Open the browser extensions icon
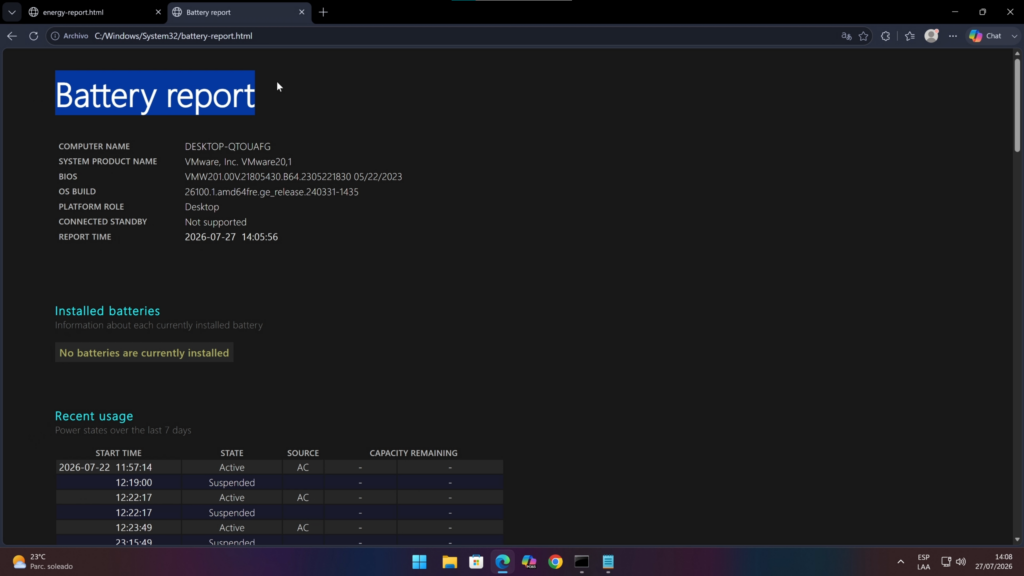 [886, 36]
